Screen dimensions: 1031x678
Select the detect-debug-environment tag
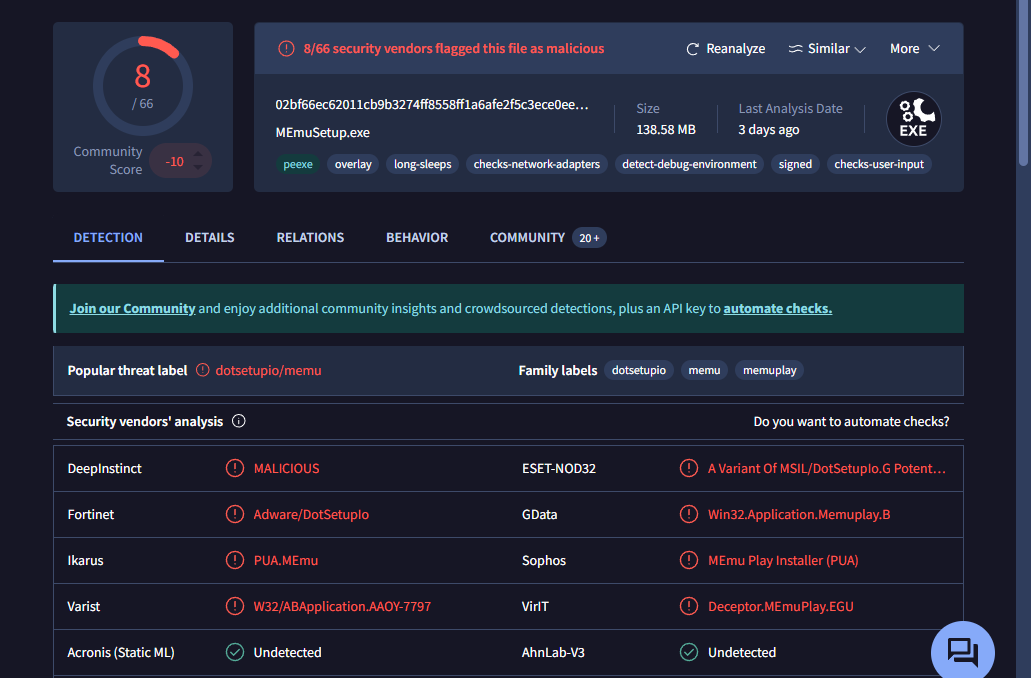tap(689, 164)
